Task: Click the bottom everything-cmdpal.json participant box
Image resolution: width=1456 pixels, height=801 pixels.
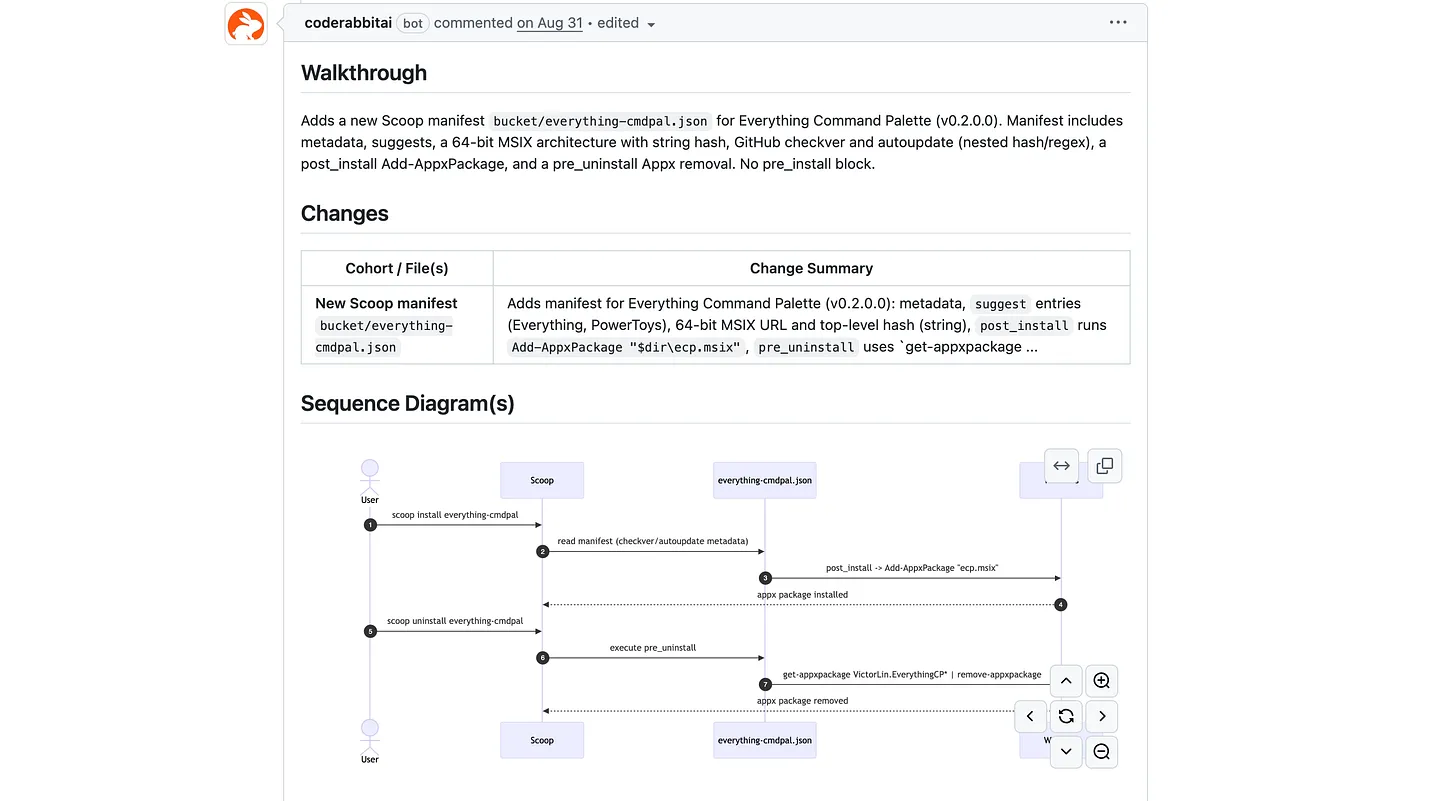Action: point(764,740)
